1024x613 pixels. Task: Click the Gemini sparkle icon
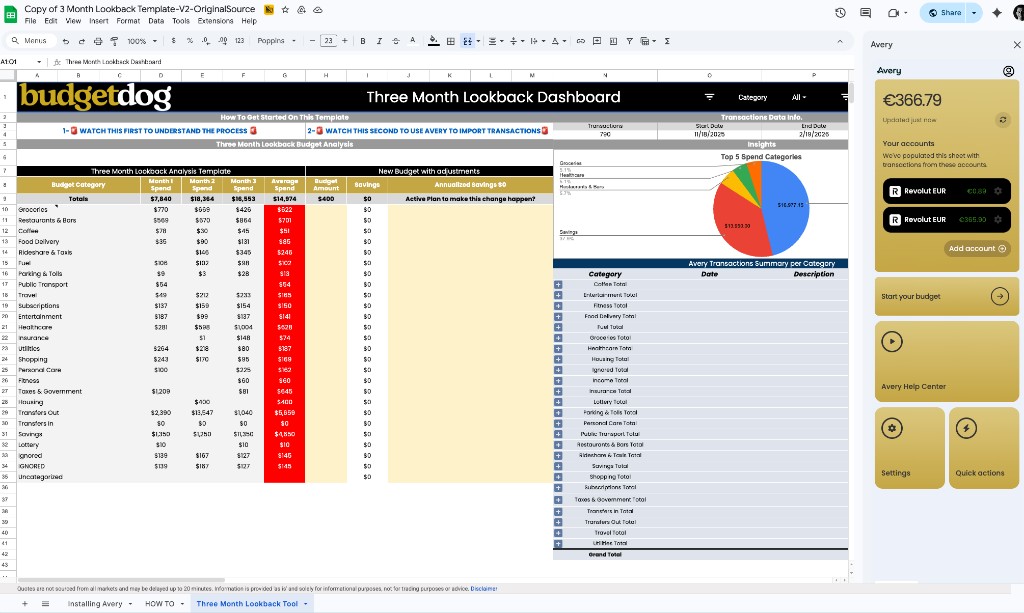pos(997,13)
